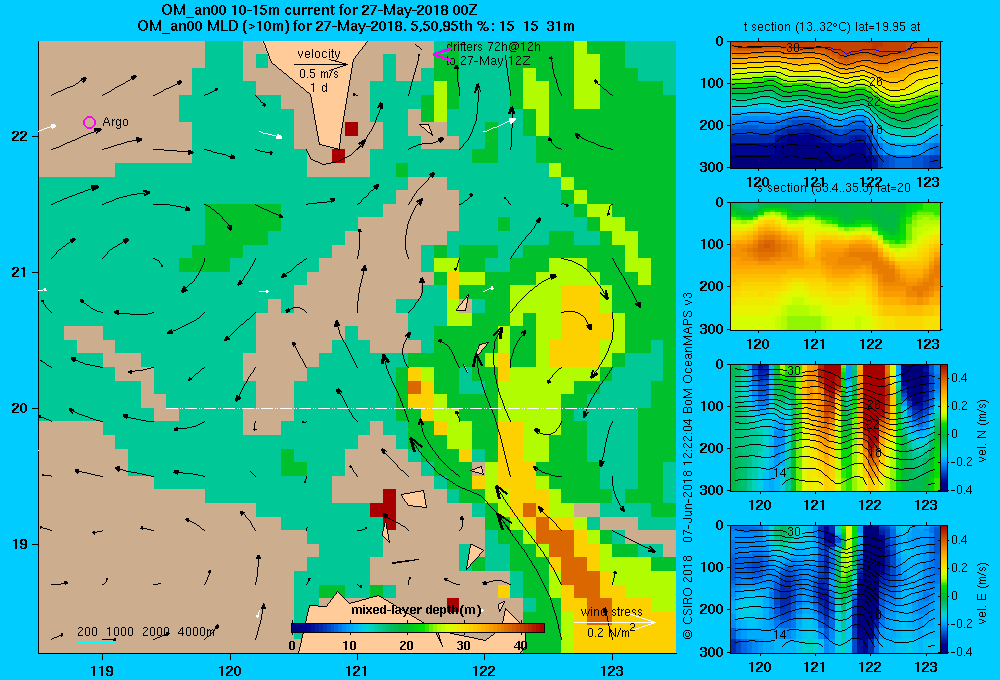Click the '-0.4' tick on vel. E colorbar
The height and width of the screenshot is (680, 1000).
(962, 651)
